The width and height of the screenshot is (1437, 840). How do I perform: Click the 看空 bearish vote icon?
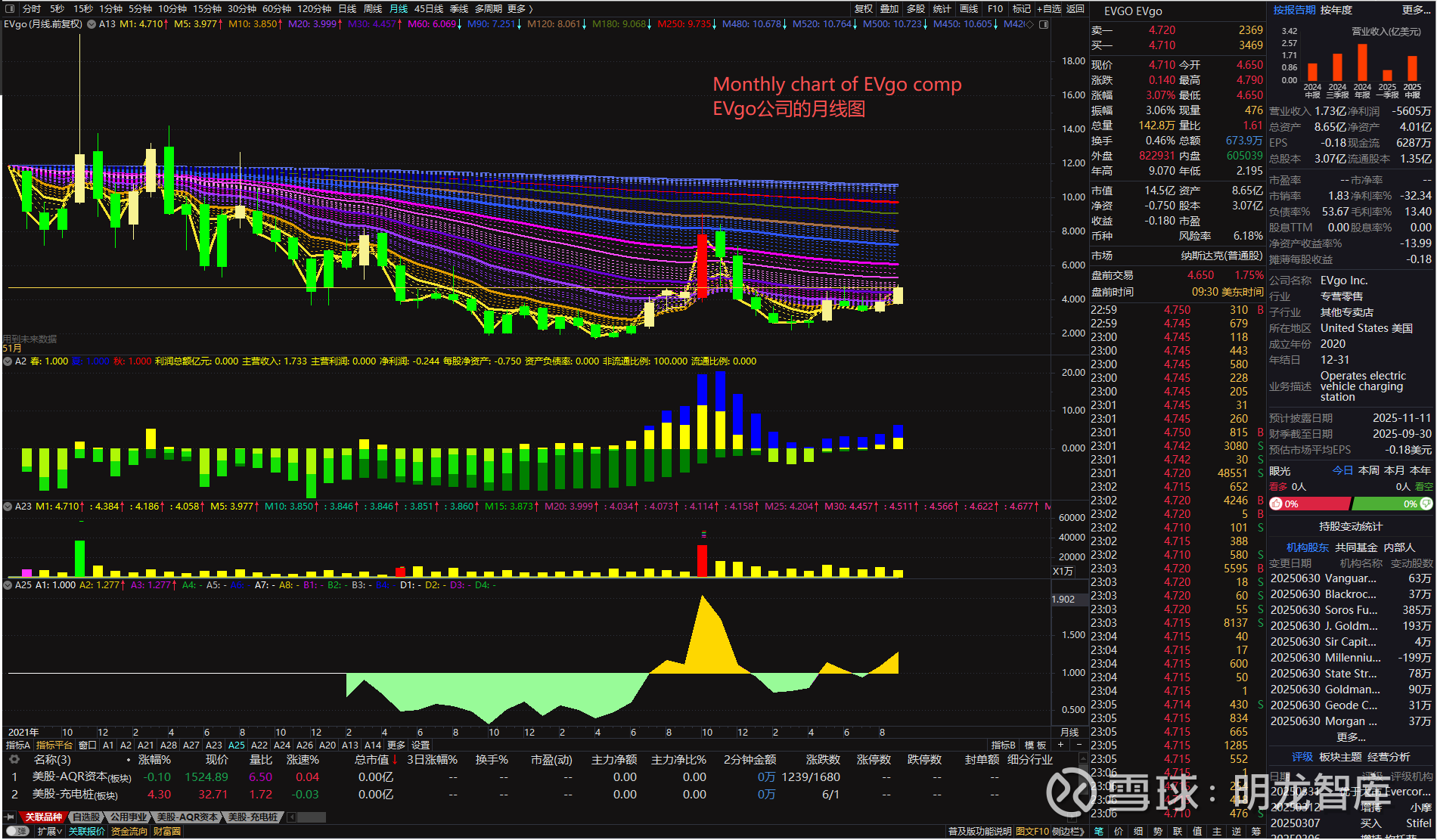tap(1426, 504)
